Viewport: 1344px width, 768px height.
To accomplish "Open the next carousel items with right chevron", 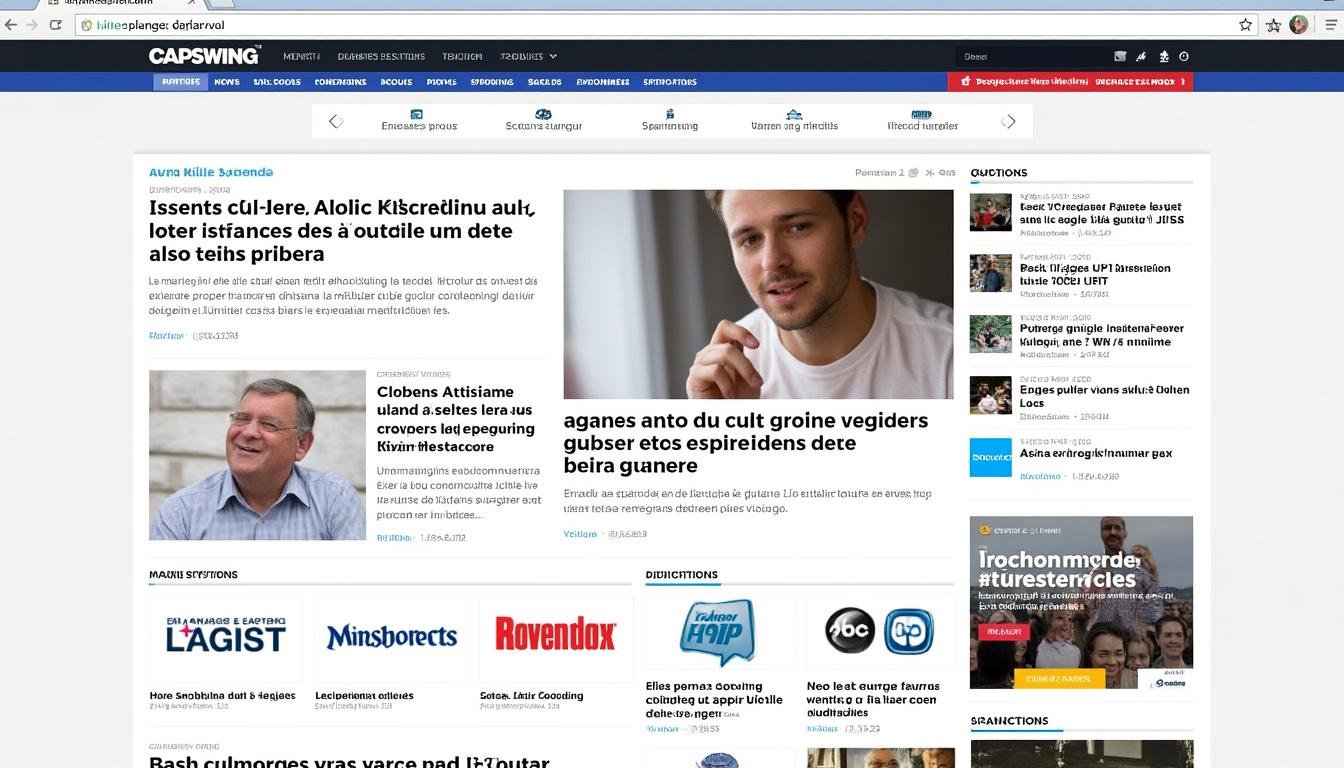I will (1009, 120).
